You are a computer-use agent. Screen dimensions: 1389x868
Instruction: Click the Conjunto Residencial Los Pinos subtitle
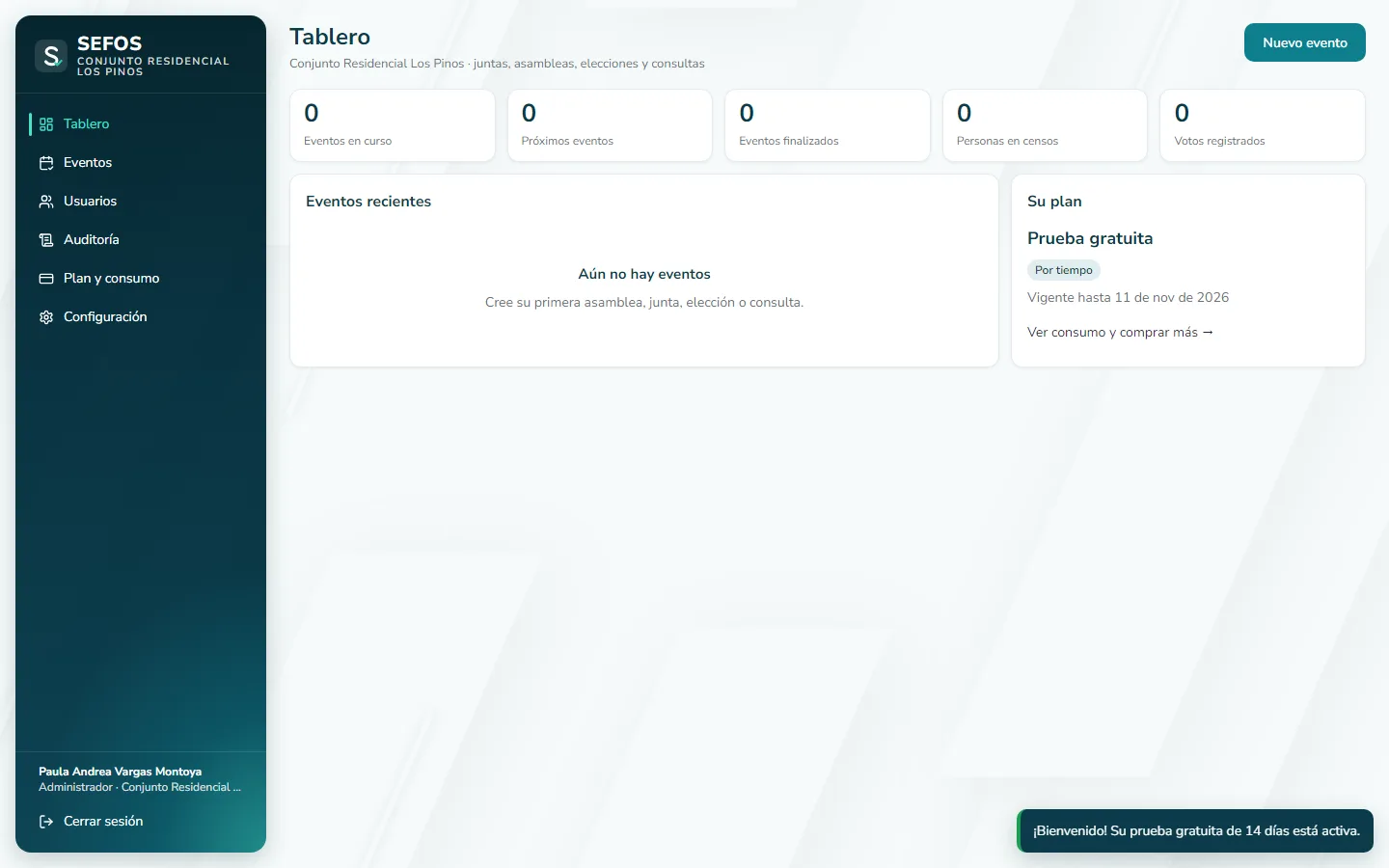click(x=497, y=64)
